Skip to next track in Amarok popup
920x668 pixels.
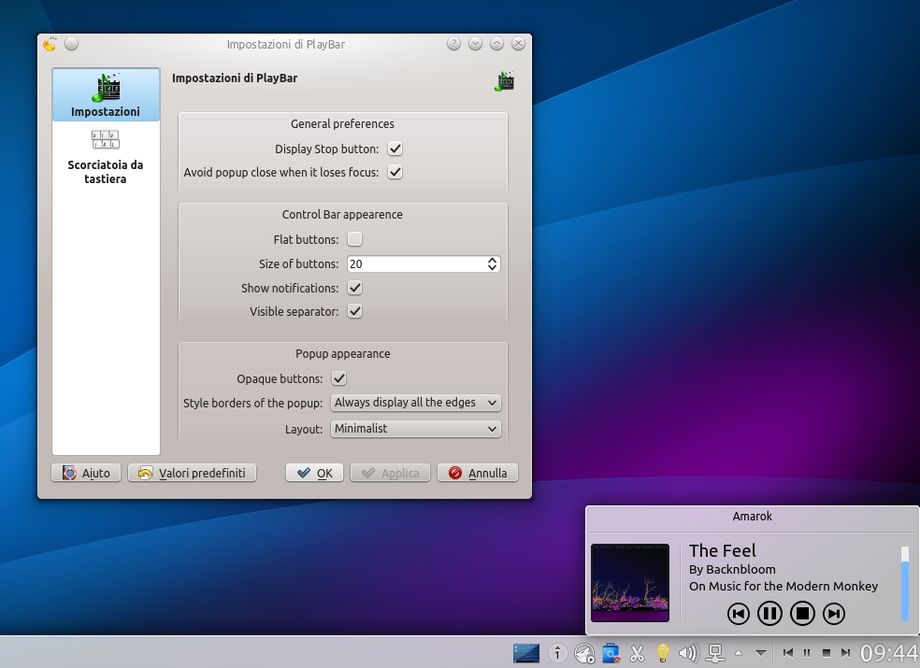[834, 613]
